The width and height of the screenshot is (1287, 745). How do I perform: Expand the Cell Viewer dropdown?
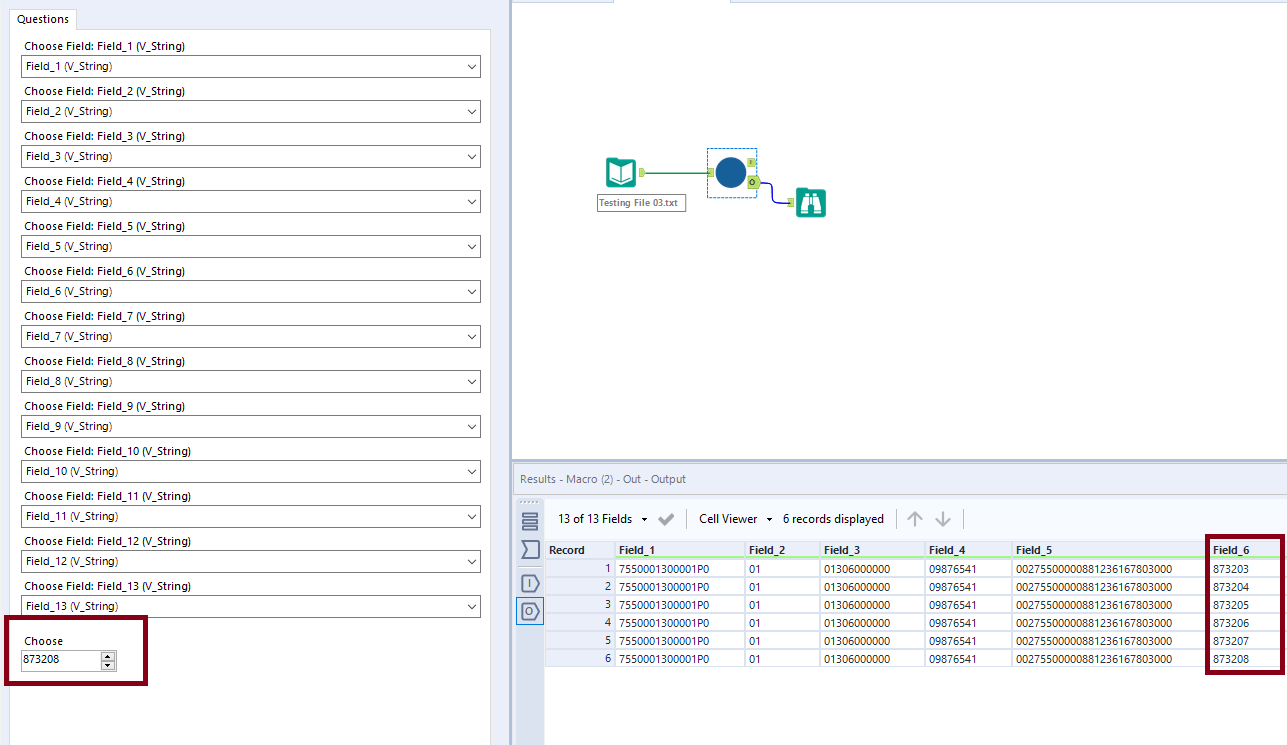pos(736,519)
